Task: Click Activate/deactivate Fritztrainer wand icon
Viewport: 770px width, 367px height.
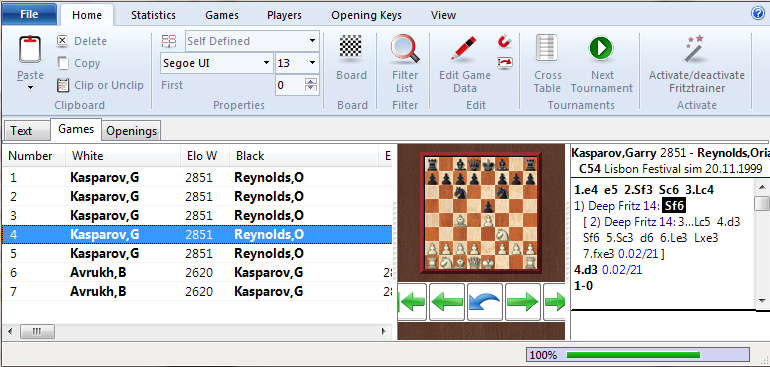Action: coord(696,49)
